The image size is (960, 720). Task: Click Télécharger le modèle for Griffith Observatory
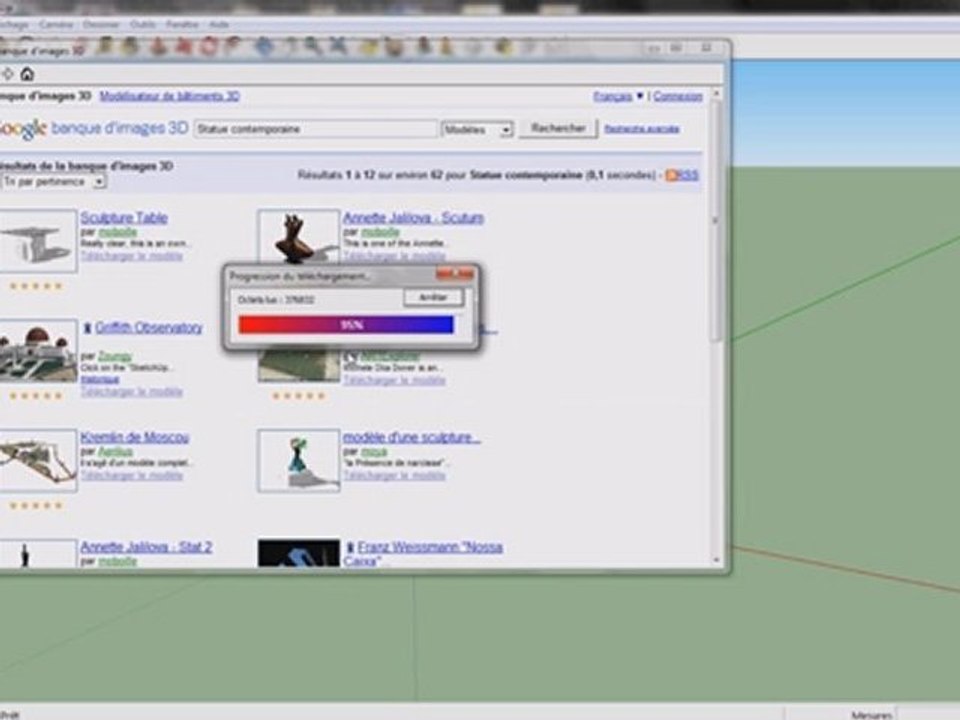(x=132, y=392)
